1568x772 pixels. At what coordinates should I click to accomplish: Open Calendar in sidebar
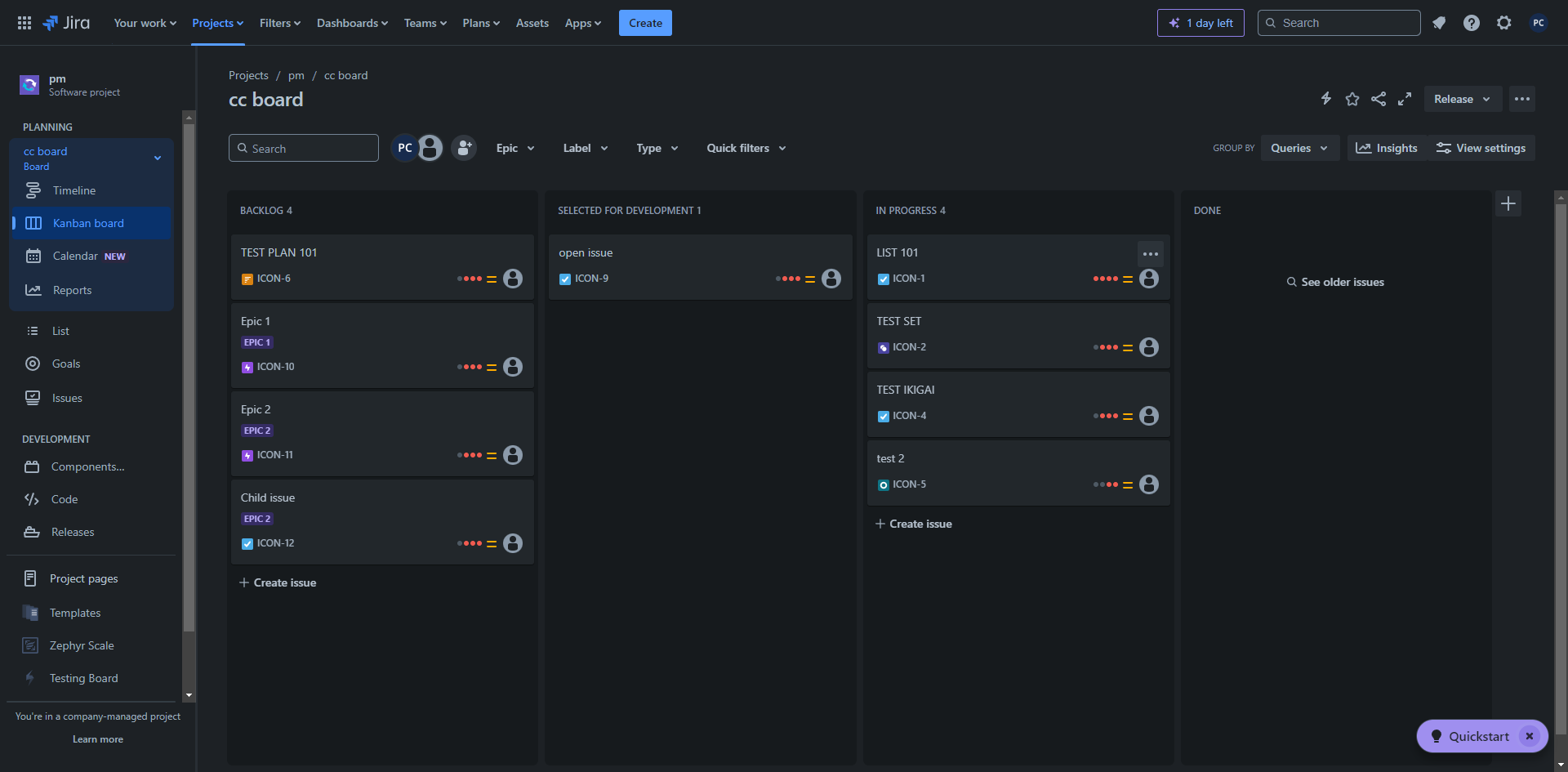(91, 256)
